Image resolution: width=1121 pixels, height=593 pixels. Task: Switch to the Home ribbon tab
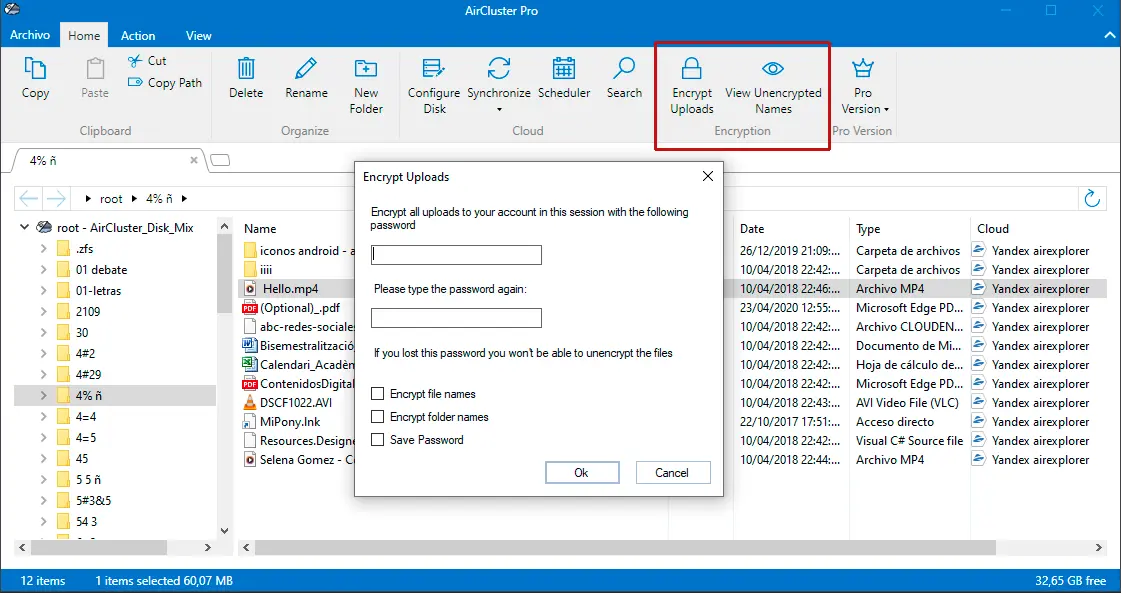(84, 35)
